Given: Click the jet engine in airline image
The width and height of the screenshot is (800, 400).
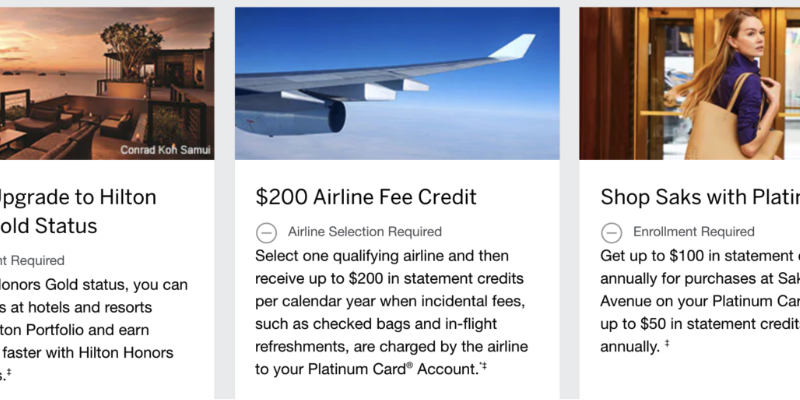Looking at the screenshot, I should coord(291,115).
